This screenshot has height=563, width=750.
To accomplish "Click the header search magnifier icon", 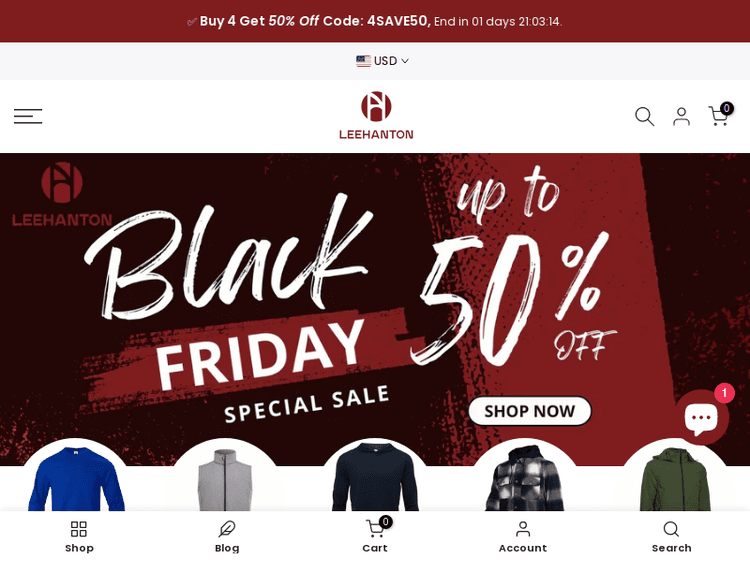I will click(644, 116).
